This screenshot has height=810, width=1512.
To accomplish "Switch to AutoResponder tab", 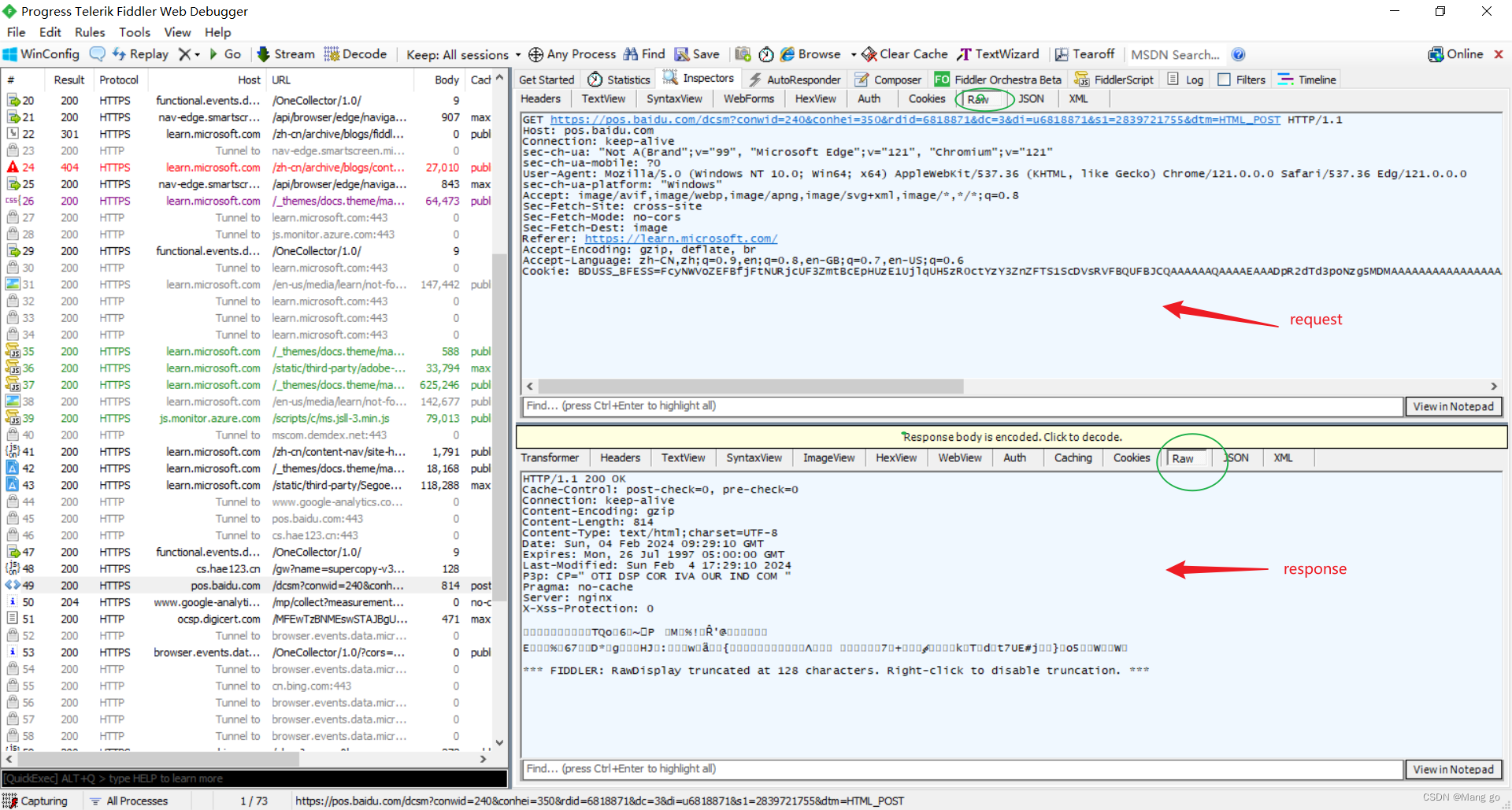I will (x=795, y=80).
